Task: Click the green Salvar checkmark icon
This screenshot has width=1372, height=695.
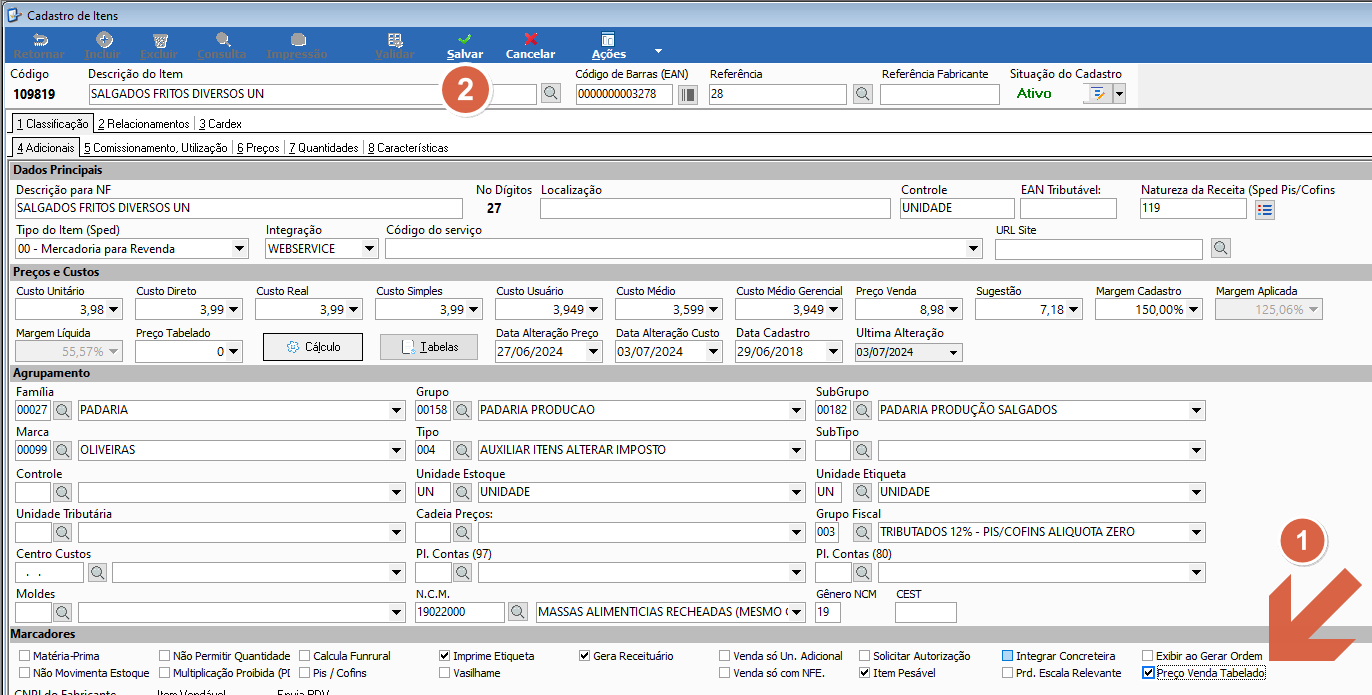Action: tap(465, 39)
